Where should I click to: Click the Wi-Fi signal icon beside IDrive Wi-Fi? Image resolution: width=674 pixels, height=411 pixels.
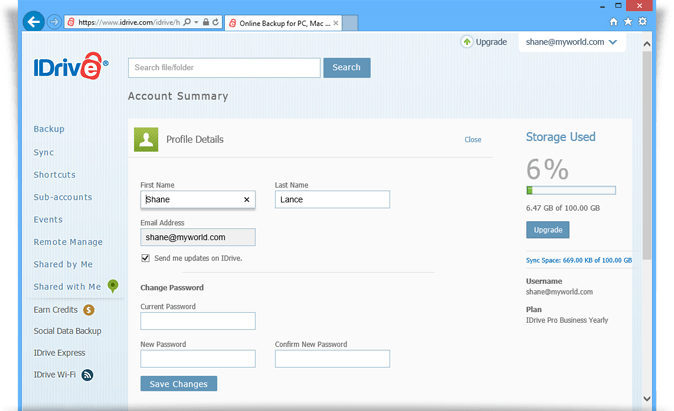tap(87, 375)
